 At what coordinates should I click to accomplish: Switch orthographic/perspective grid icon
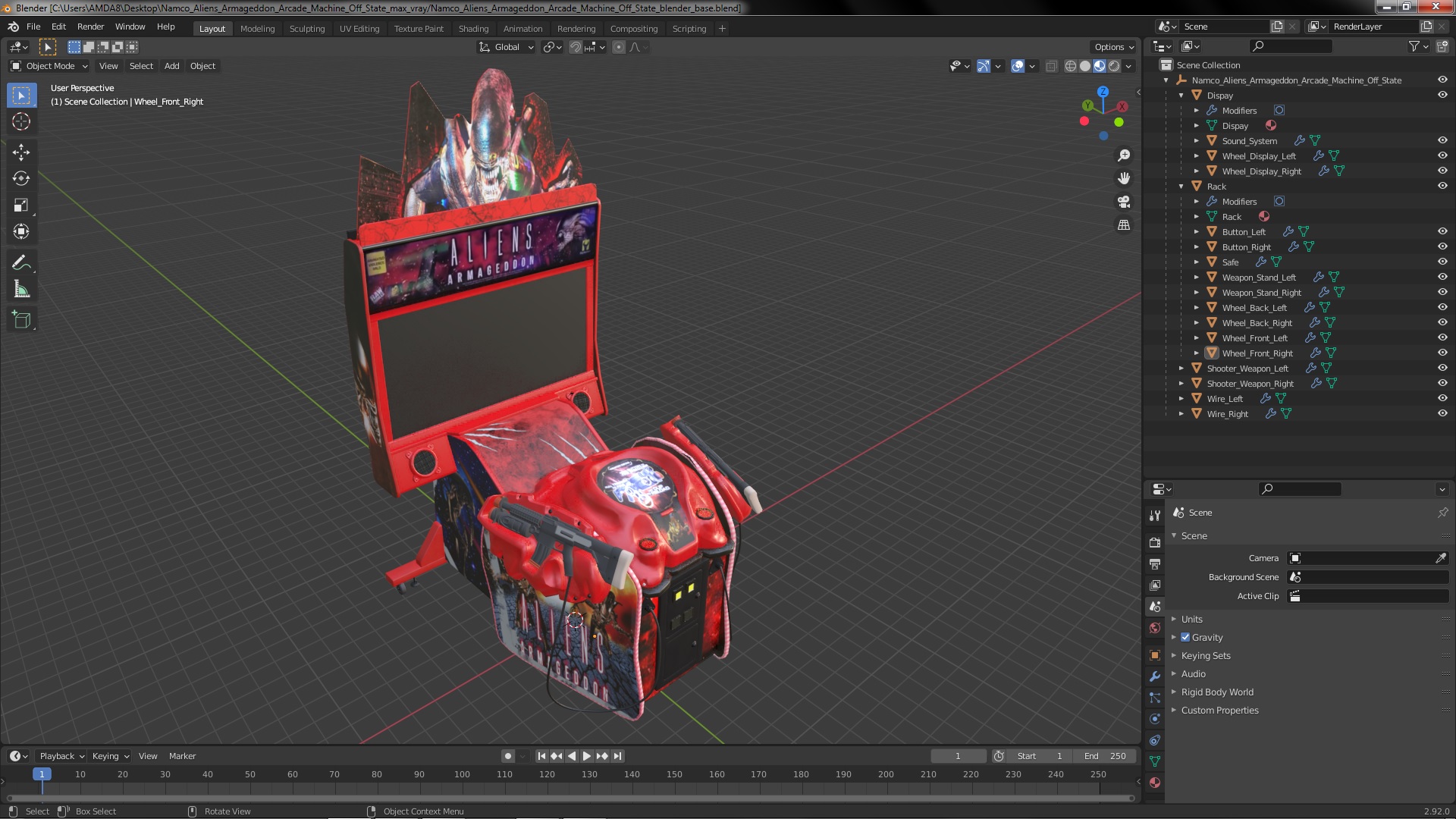pyautogui.click(x=1124, y=225)
